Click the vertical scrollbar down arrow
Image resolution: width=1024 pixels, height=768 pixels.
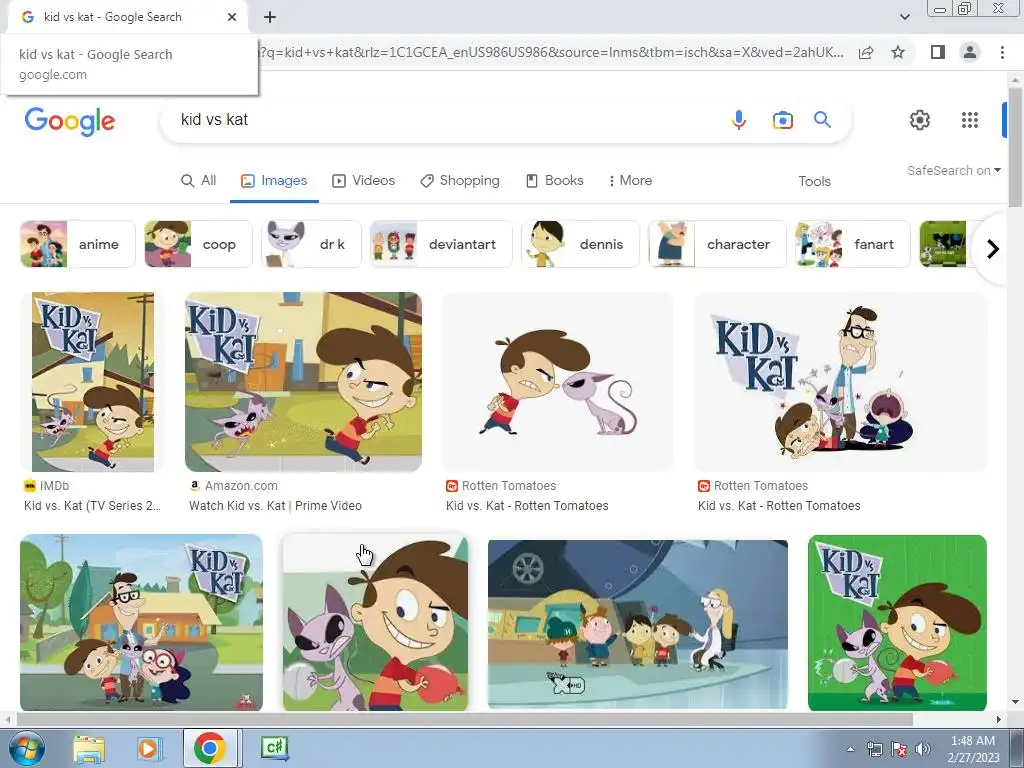[x=1015, y=703]
